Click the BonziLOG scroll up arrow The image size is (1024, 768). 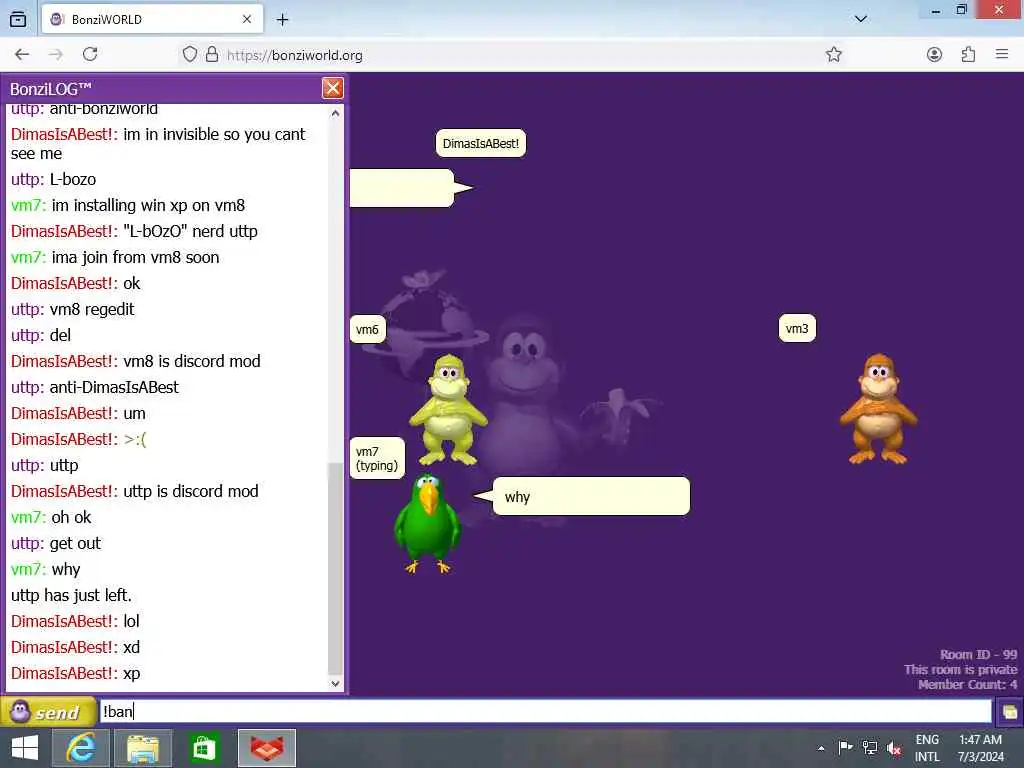click(335, 113)
